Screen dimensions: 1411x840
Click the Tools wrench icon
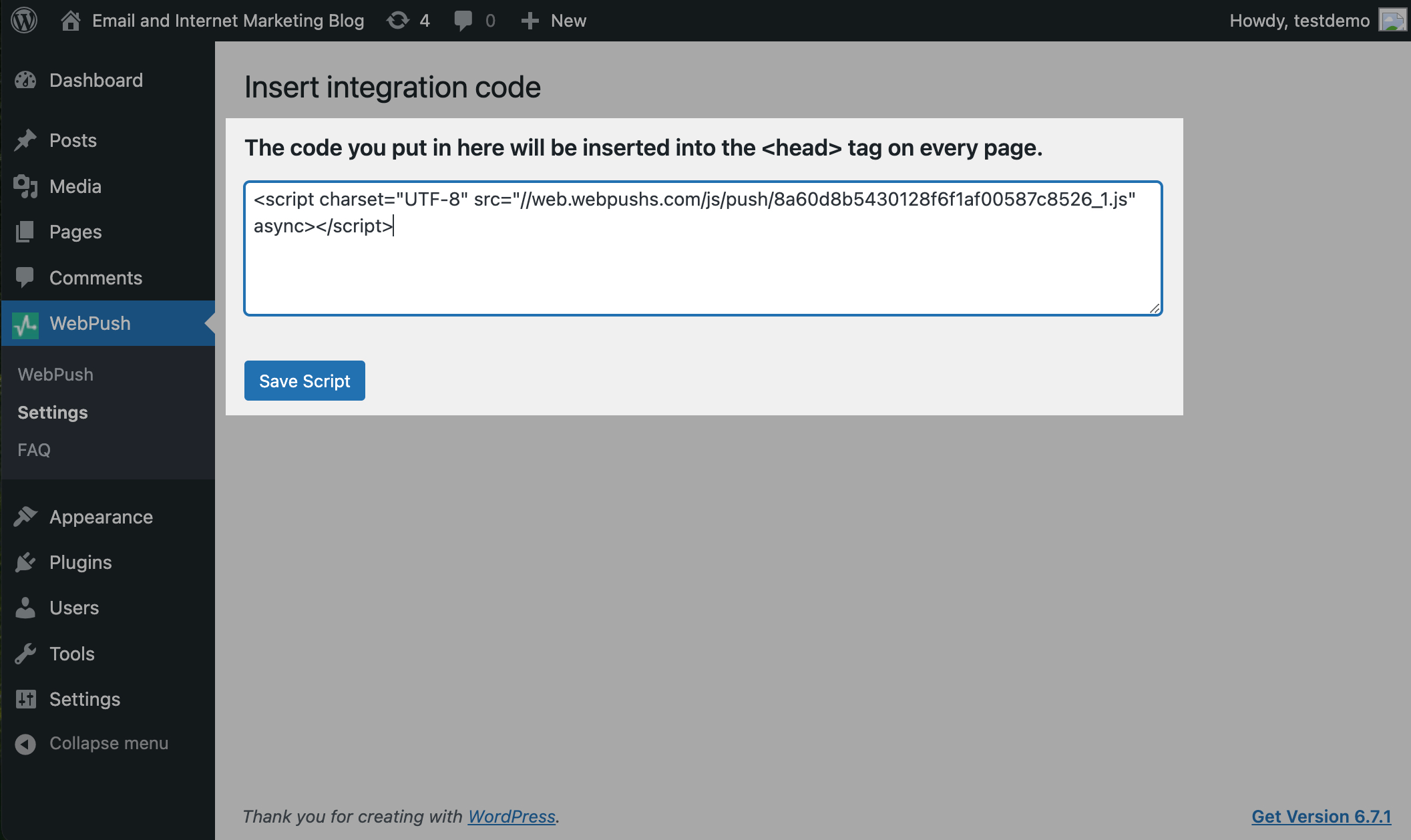(x=25, y=654)
